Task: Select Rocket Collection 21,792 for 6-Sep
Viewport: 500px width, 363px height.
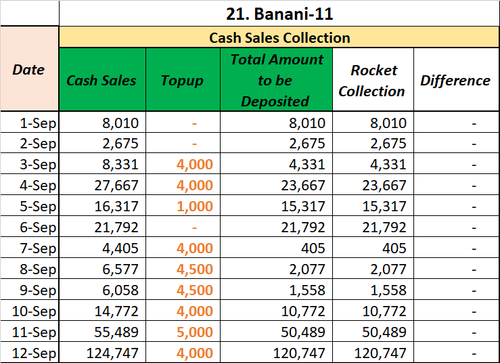Action: pyautogui.click(x=373, y=227)
